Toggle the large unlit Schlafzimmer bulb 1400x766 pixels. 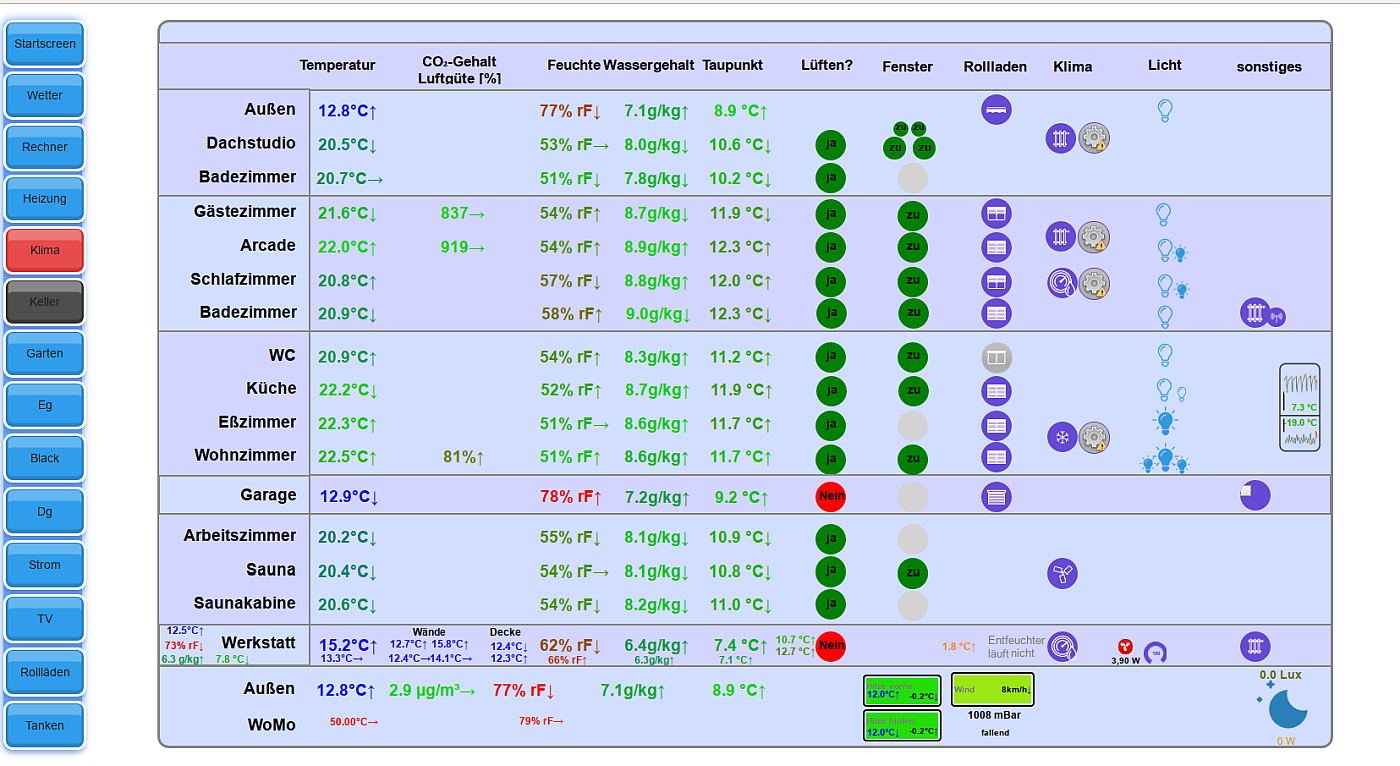(1164, 285)
